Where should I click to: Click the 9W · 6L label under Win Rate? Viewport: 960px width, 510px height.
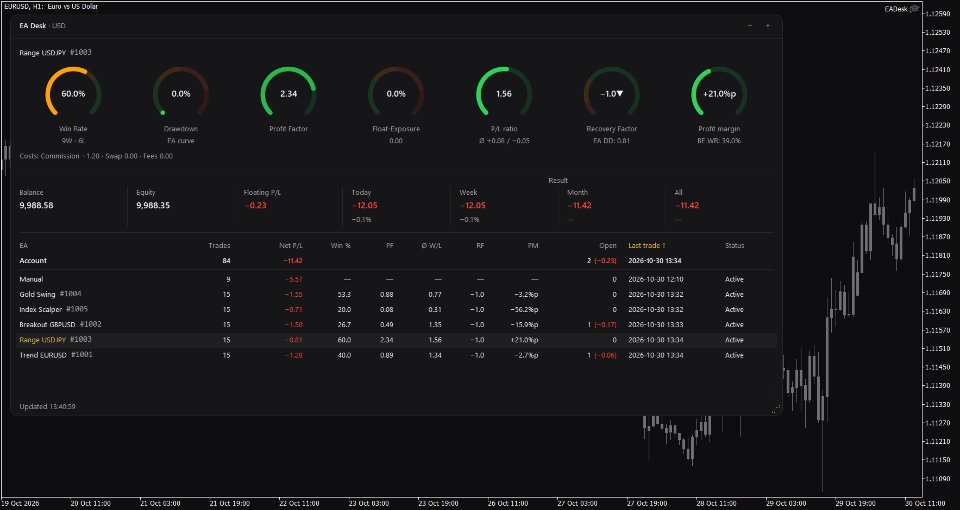click(73, 141)
